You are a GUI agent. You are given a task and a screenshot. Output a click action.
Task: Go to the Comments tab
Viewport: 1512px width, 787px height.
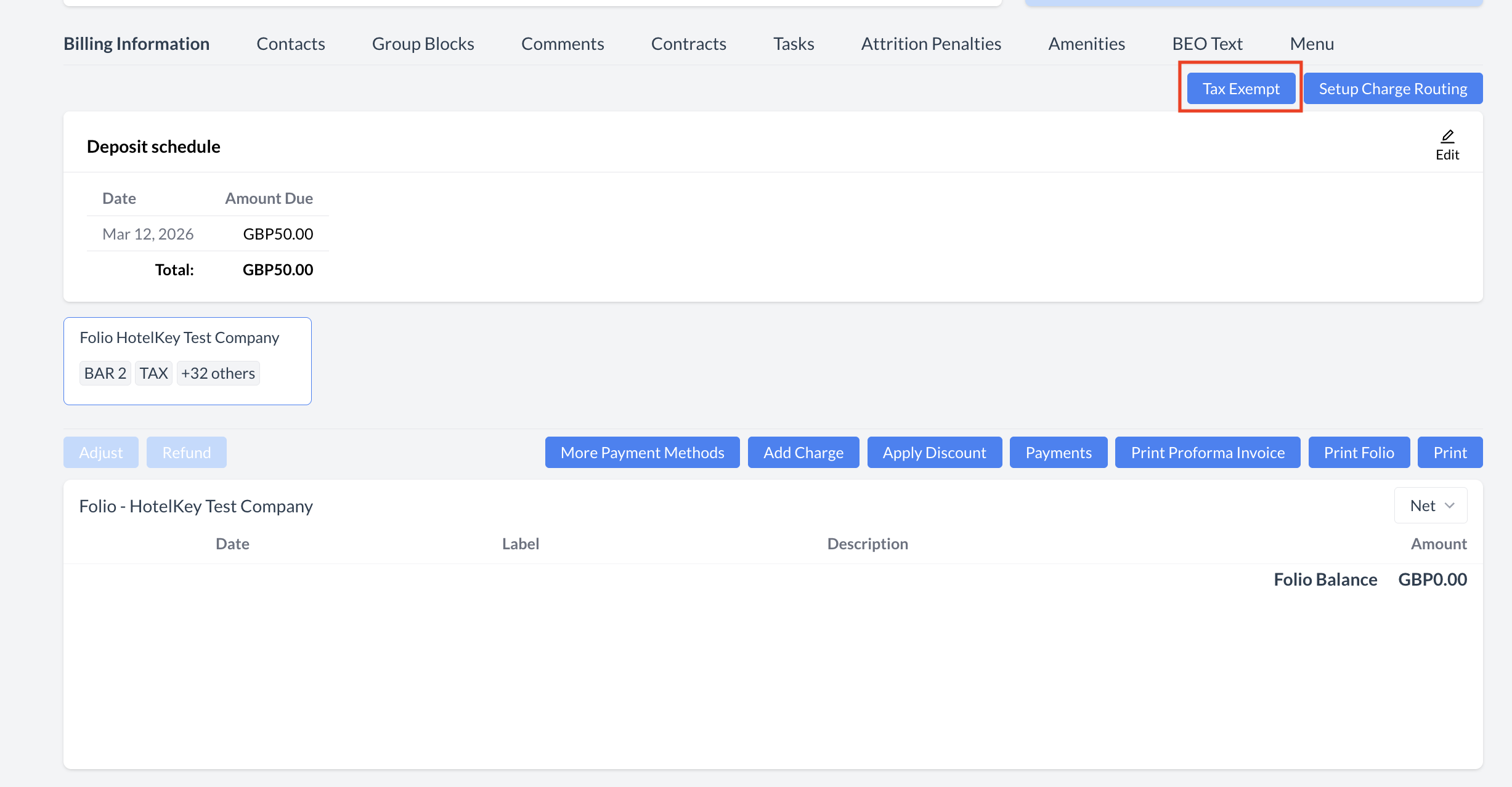click(x=562, y=44)
